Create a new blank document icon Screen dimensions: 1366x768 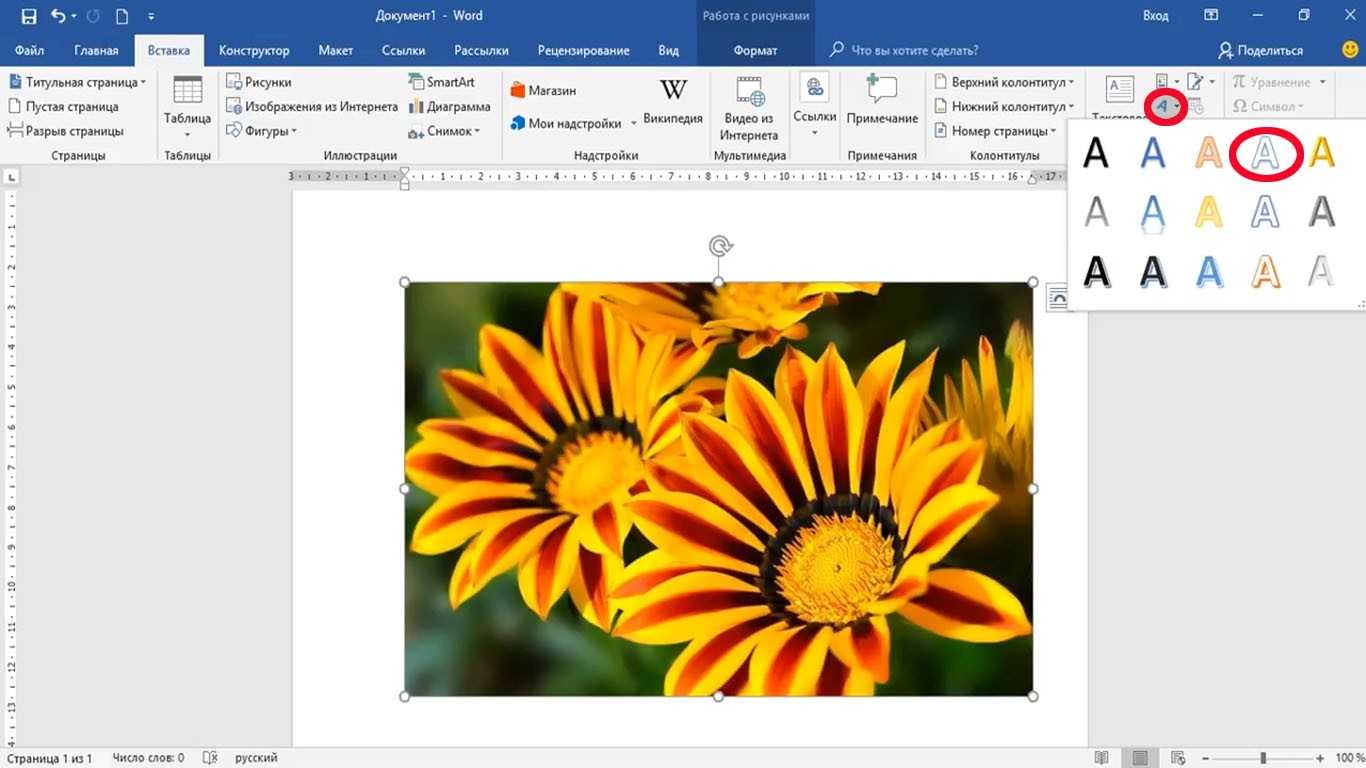coord(122,16)
